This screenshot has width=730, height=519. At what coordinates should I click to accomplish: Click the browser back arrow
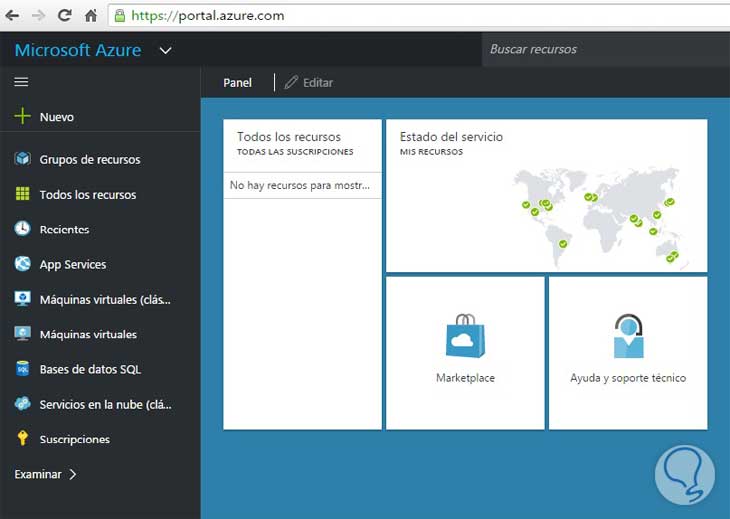click(x=13, y=15)
